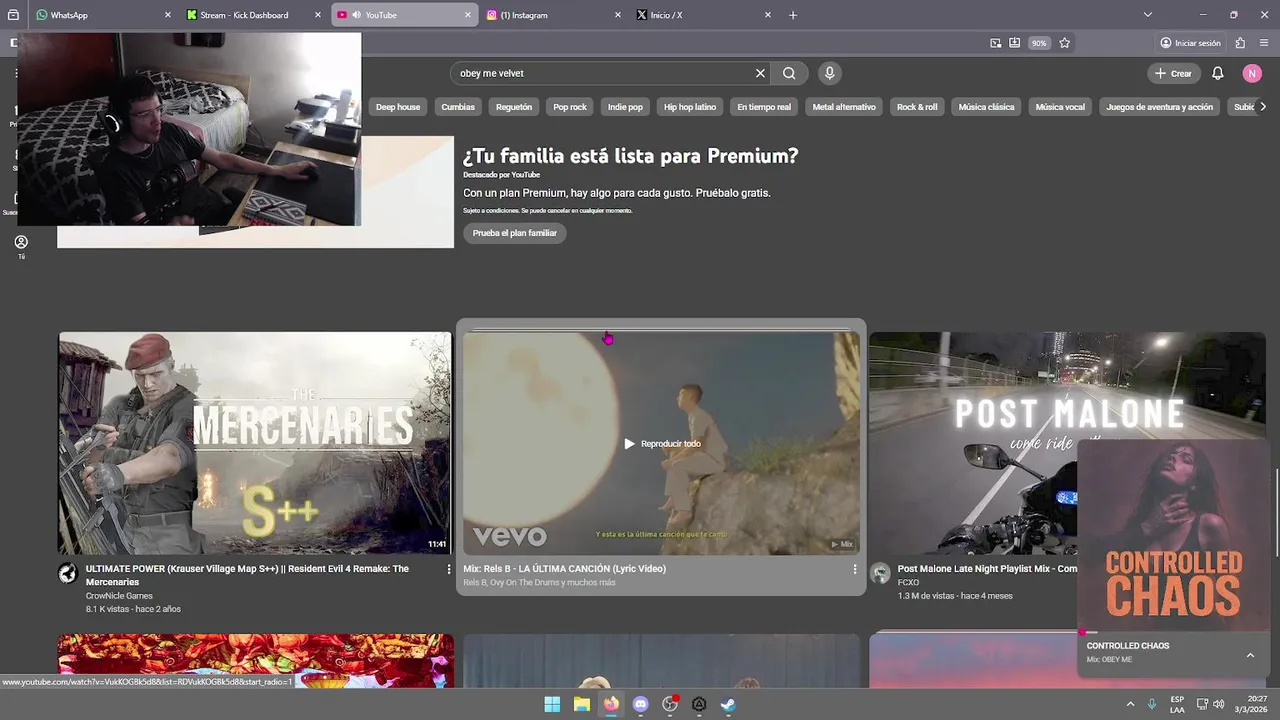Open the Mercenaries S++ thumbnail
This screenshot has height=720, width=1280.
click(255, 443)
